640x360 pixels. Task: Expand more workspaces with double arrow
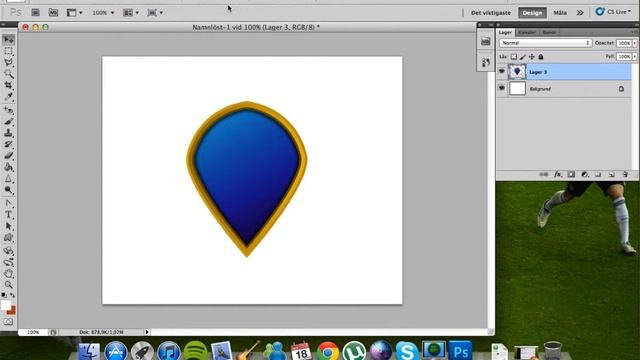(x=580, y=13)
